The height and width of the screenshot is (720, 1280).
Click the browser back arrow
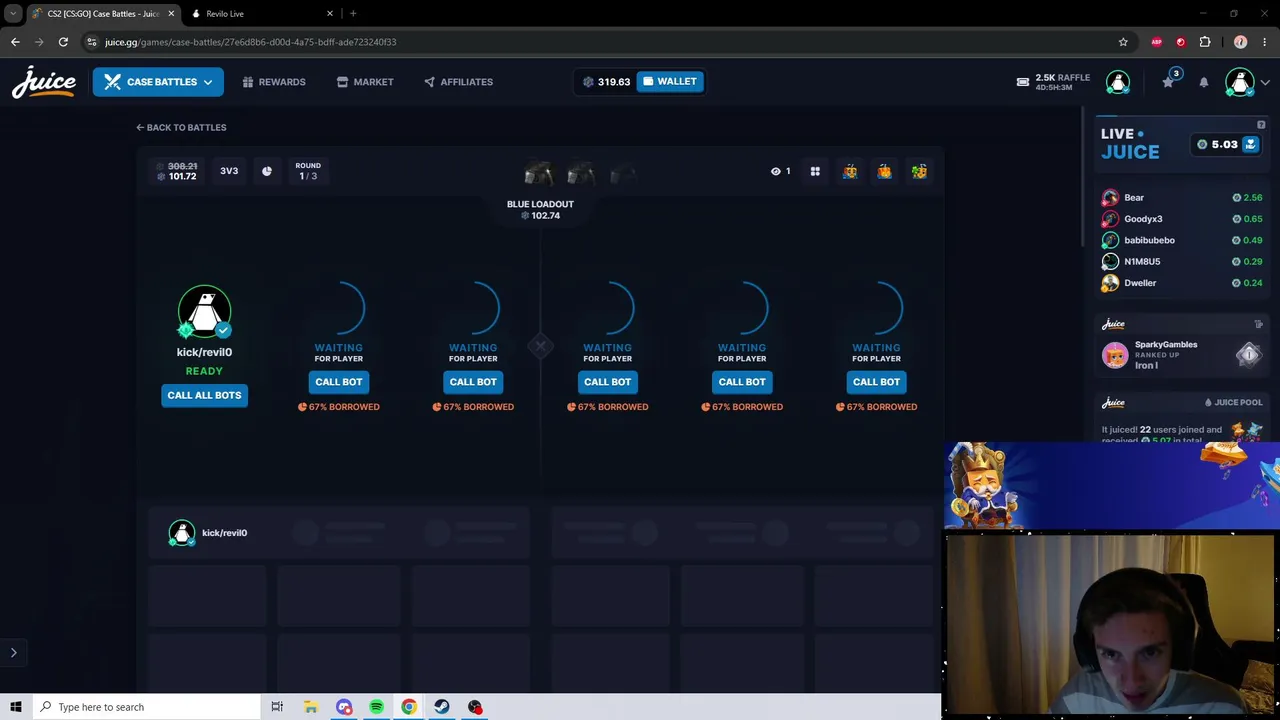tap(15, 42)
